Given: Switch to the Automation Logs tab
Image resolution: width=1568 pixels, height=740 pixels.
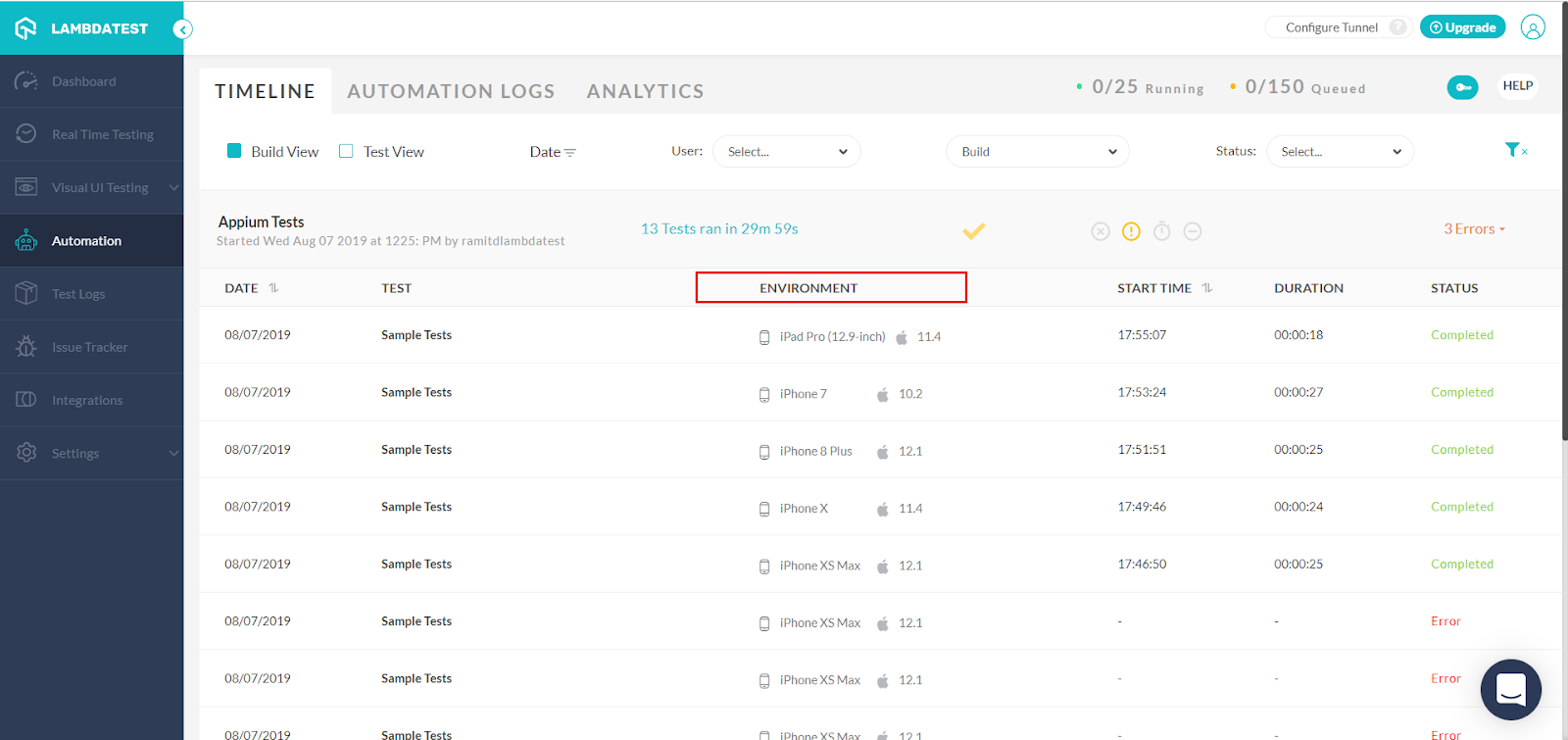Looking at the screenshot, I should pyautogui.click(x=451, y=91).
